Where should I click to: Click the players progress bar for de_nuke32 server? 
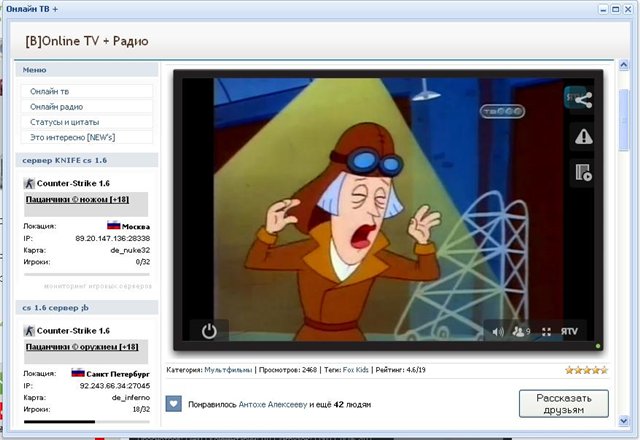(x=87, y=274)
